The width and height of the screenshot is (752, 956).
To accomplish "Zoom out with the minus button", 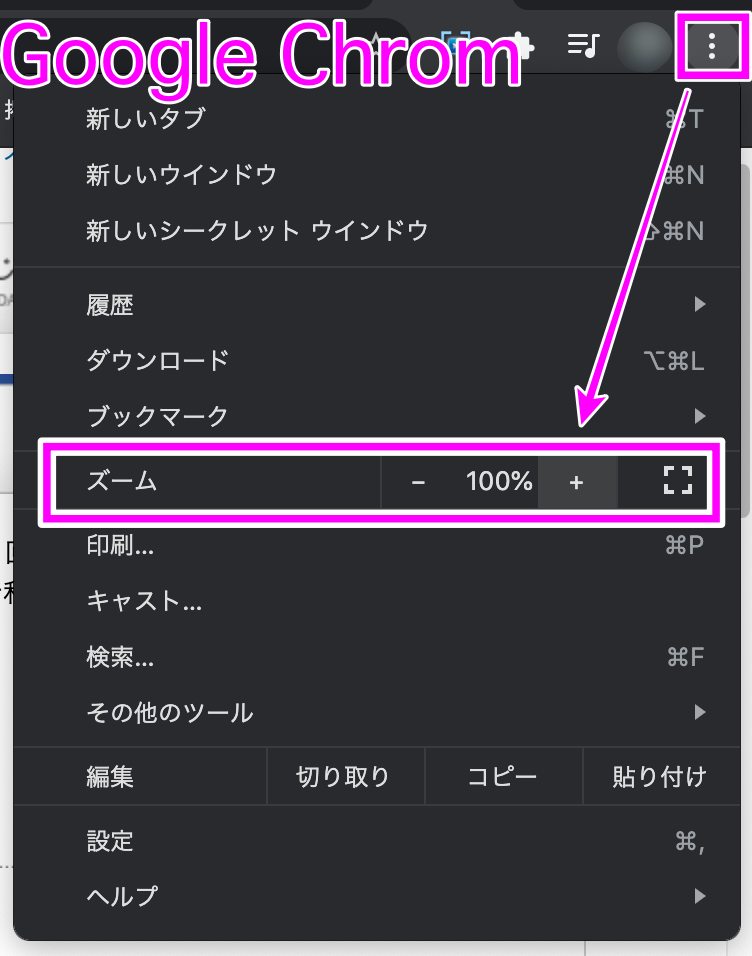I will pyautogui.click(x=418, y=482).
